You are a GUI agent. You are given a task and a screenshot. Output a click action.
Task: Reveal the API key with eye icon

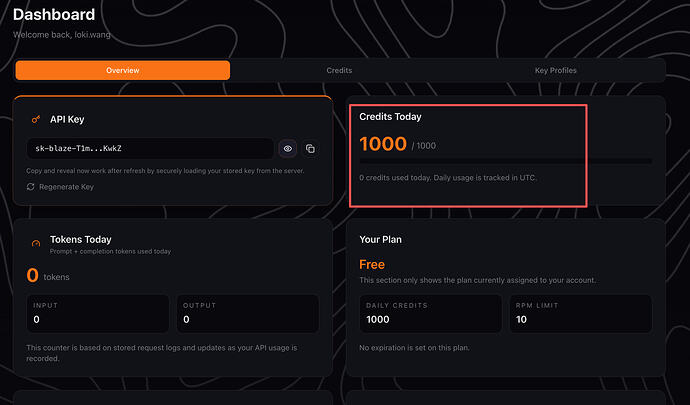click(288, 149)
